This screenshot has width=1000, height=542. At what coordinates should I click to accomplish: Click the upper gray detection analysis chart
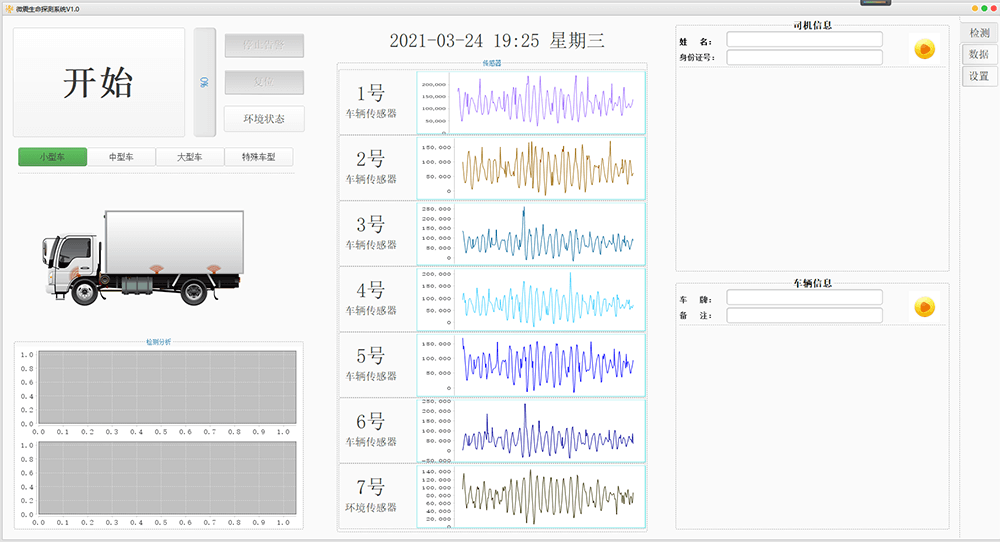coord(167,387)
